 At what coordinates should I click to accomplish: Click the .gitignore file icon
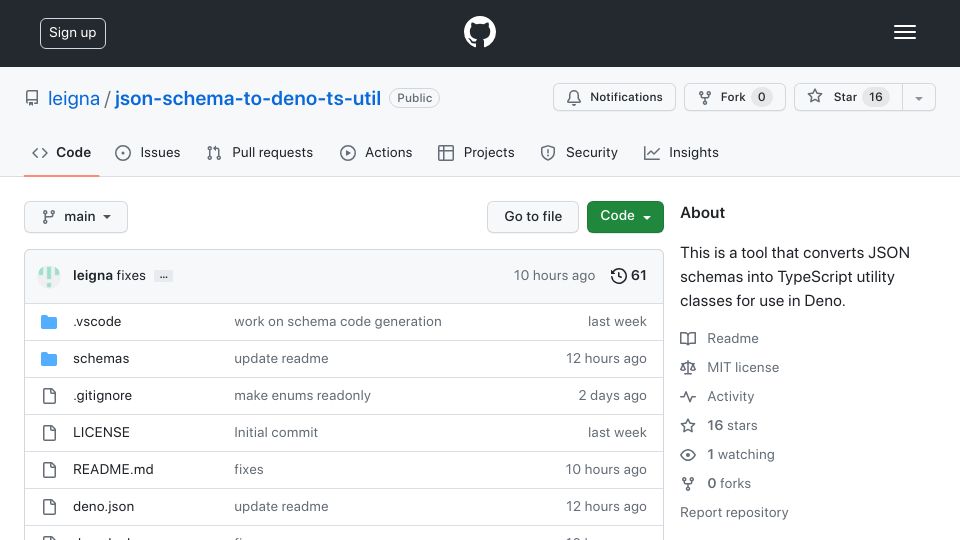pos(49,396)
